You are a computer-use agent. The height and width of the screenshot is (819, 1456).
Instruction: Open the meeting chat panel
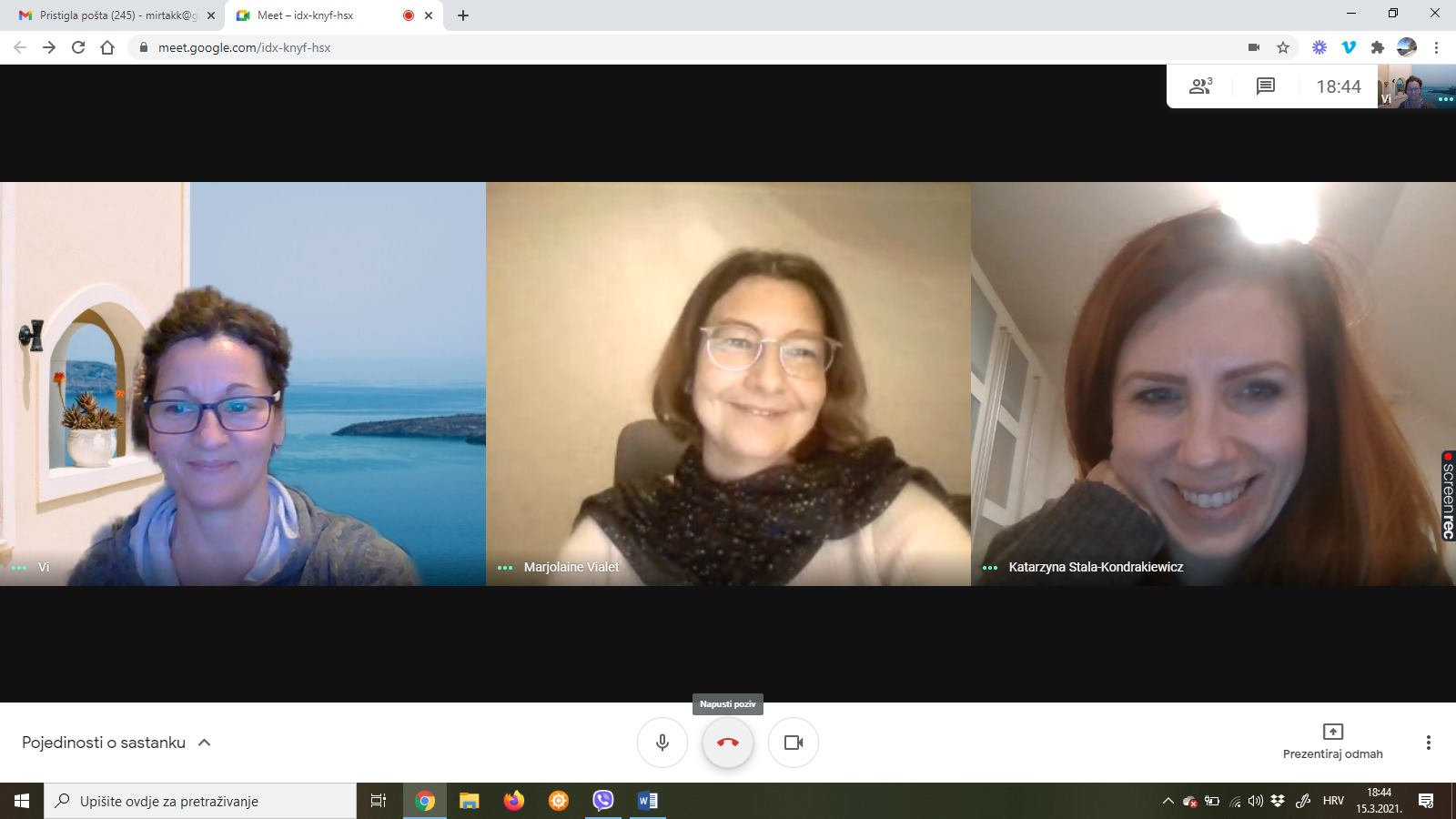coord(1265,86)
